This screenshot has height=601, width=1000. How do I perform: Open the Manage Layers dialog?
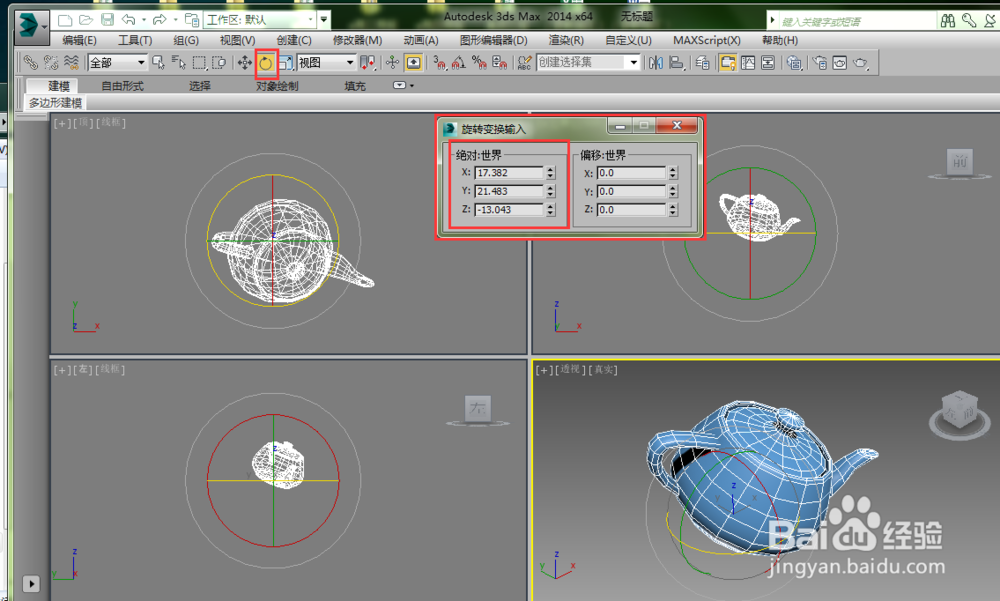pos(702,63)
